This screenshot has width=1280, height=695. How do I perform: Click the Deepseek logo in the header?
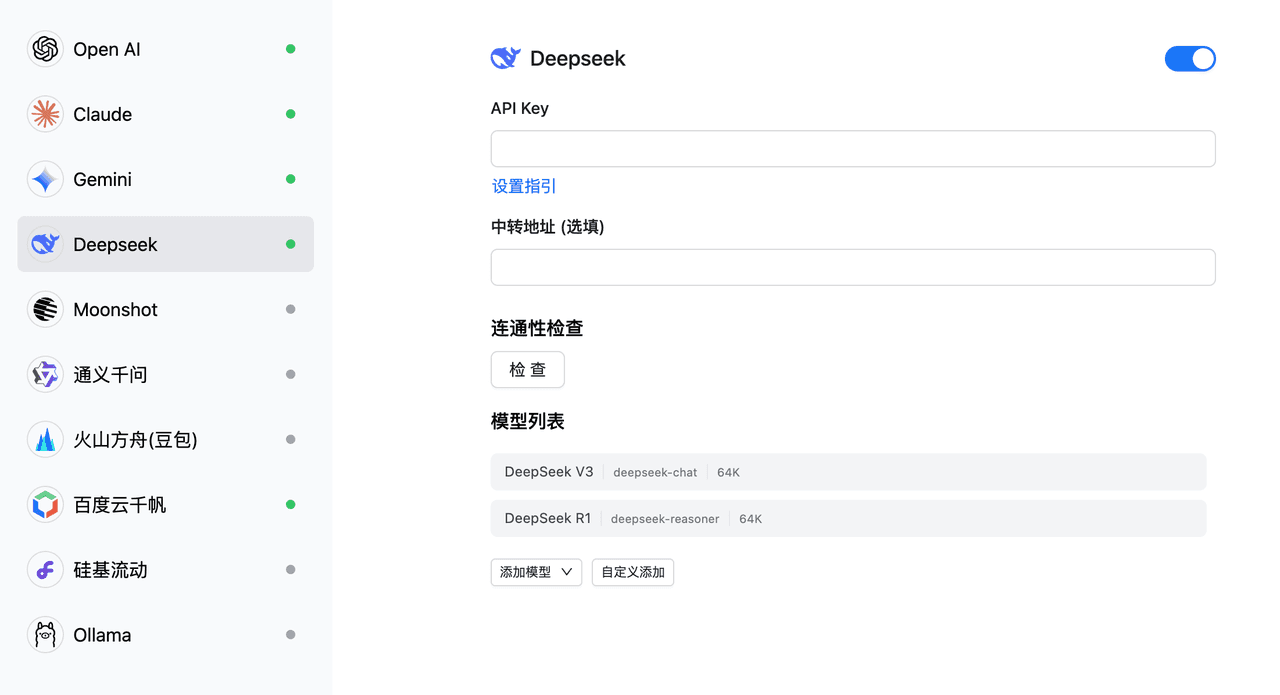click(505, 58)
